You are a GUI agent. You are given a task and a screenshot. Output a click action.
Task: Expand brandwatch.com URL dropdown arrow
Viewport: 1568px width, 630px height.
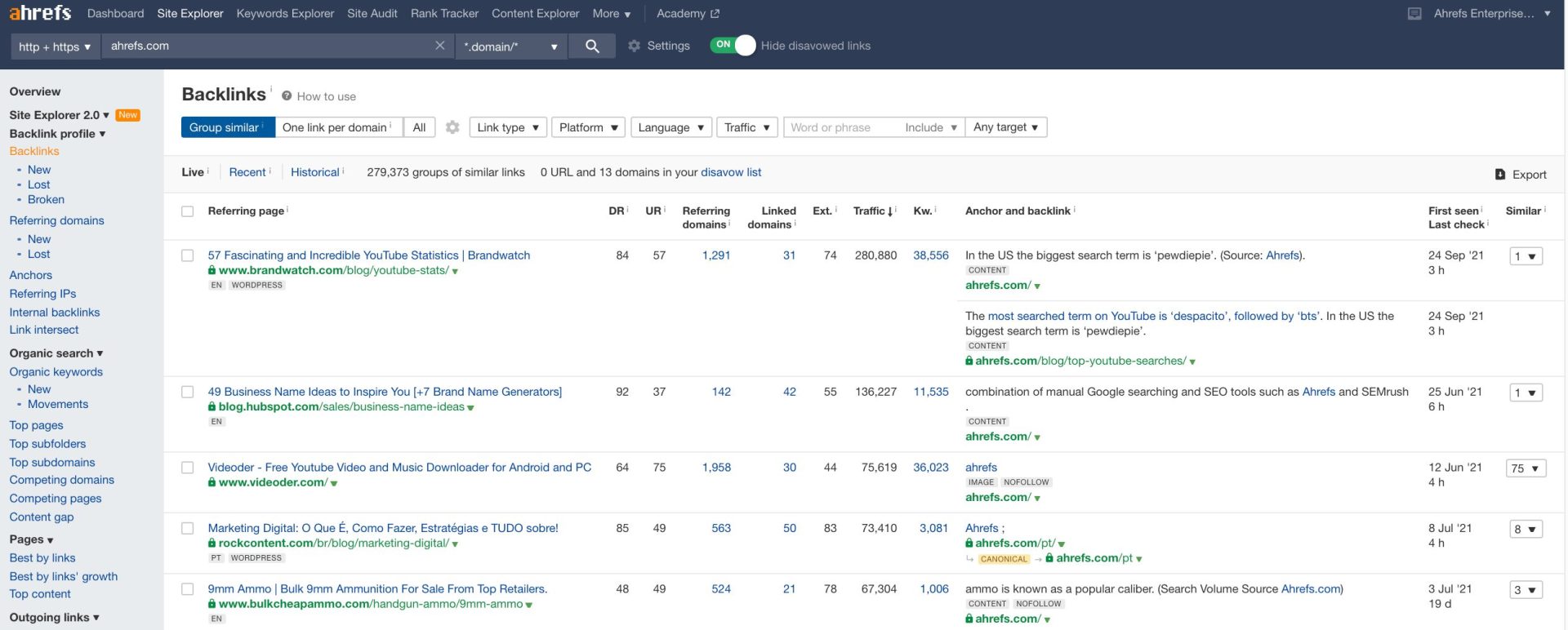pos(455,271)
